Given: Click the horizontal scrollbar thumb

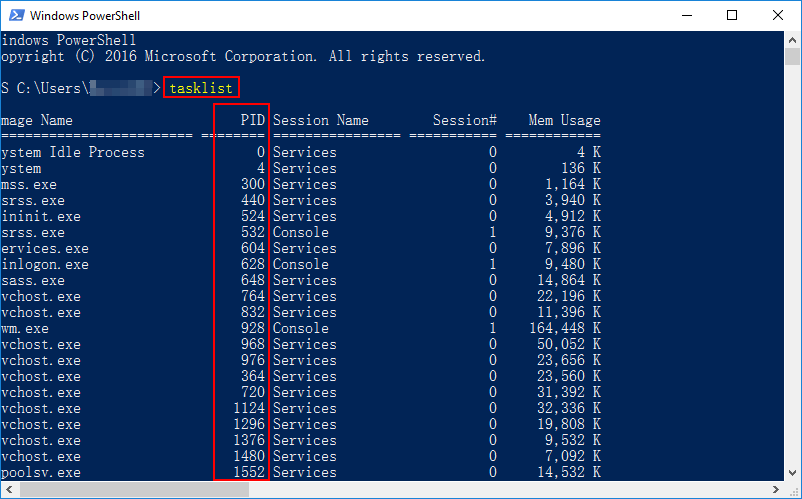Looking at the screenshot, I should pos(135,490).
